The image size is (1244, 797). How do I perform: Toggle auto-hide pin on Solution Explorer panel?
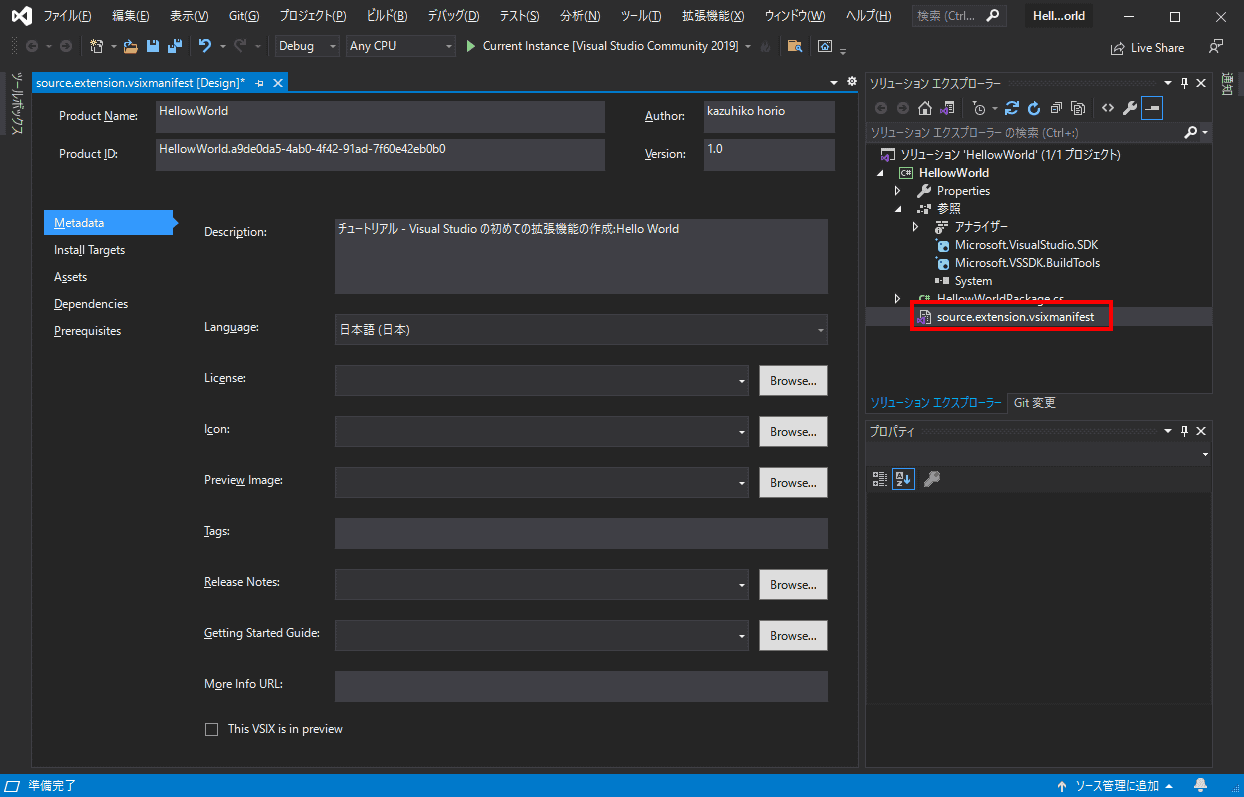[x=1185, y=83]
